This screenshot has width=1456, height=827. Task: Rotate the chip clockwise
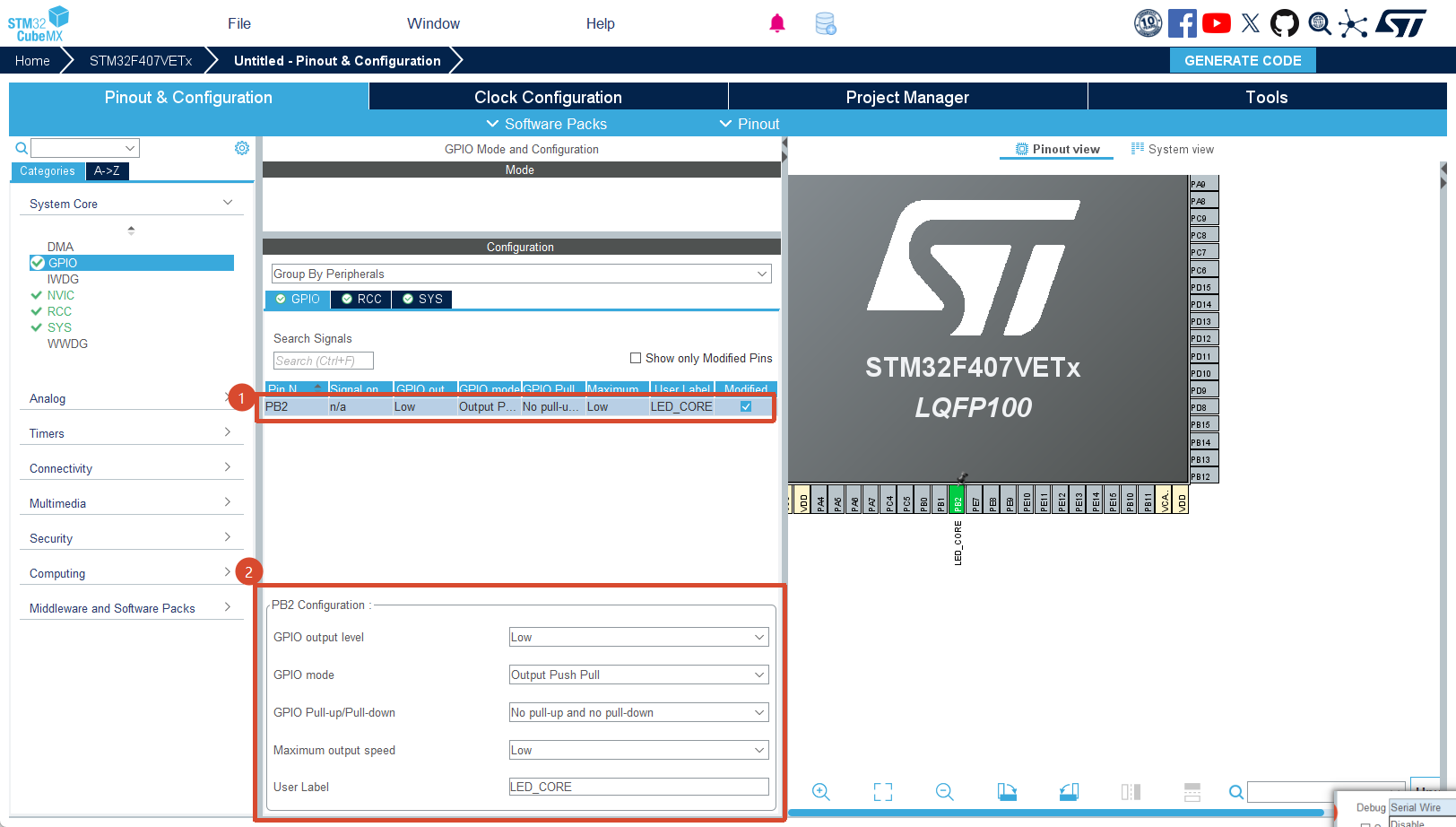click(x=1007, y=792)
